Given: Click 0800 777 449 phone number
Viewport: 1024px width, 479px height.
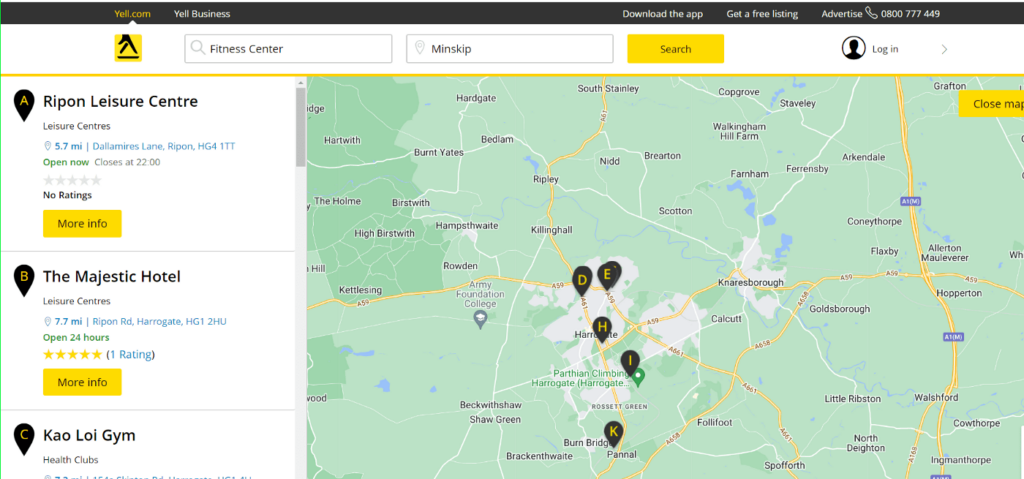Looking at the screenshot, I should (910, 13).
